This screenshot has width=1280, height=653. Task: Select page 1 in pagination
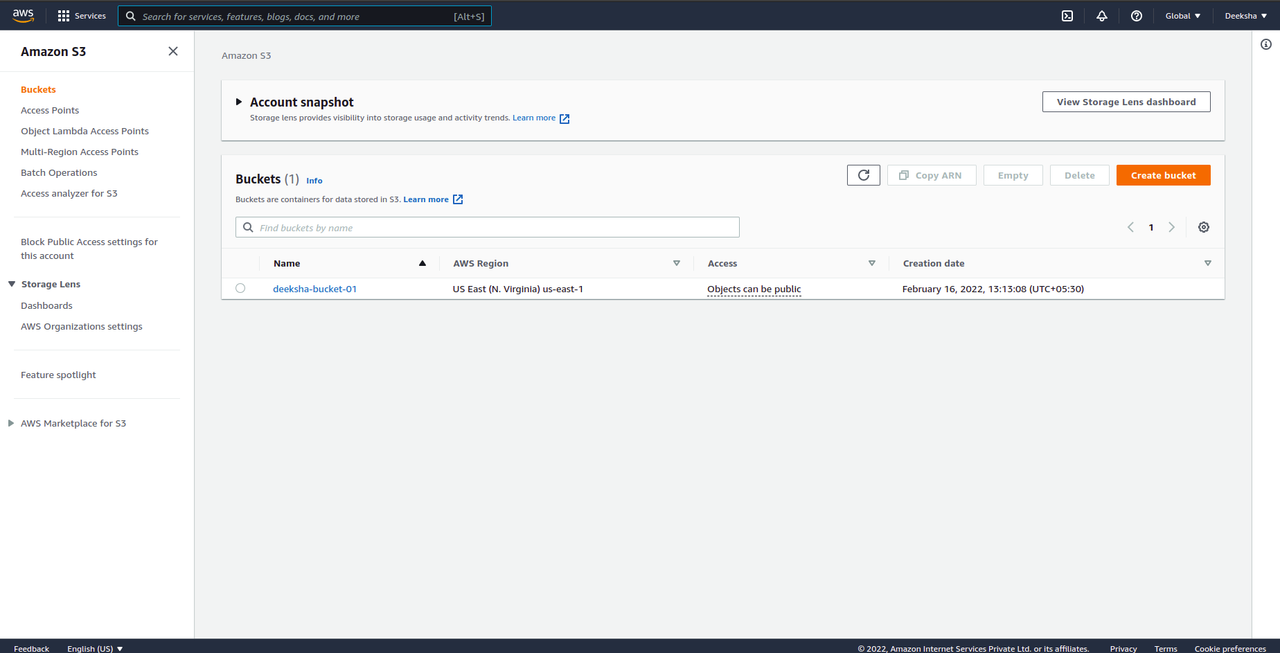tap(1151, 227)
